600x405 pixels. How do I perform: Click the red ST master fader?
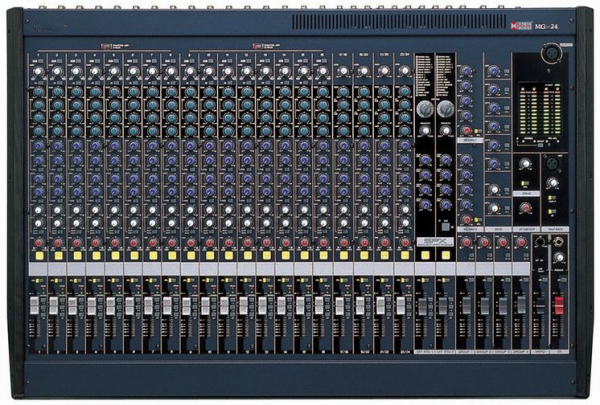click(559, 303)
